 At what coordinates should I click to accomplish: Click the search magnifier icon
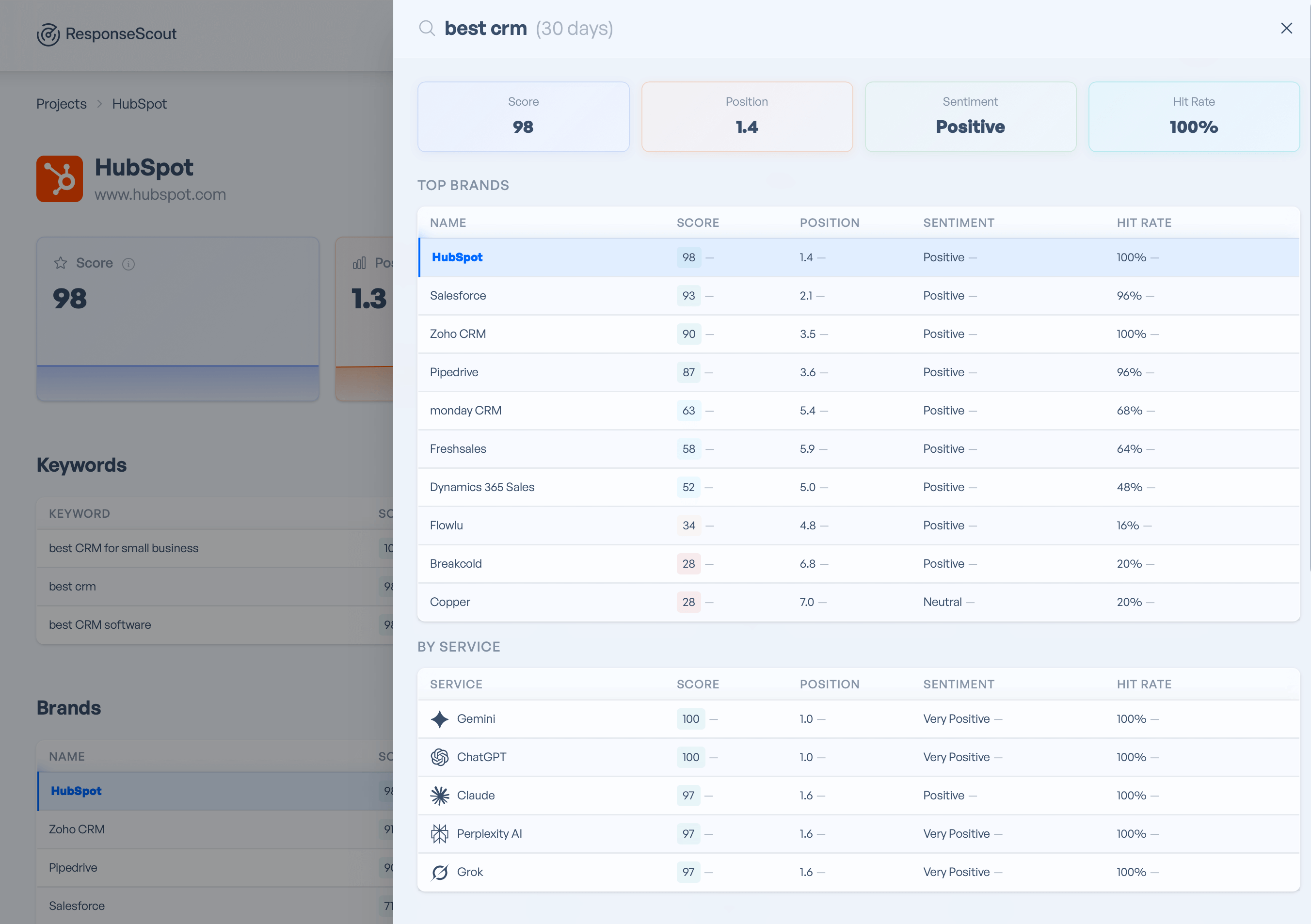pyautogui.click(x=427, y=28)
